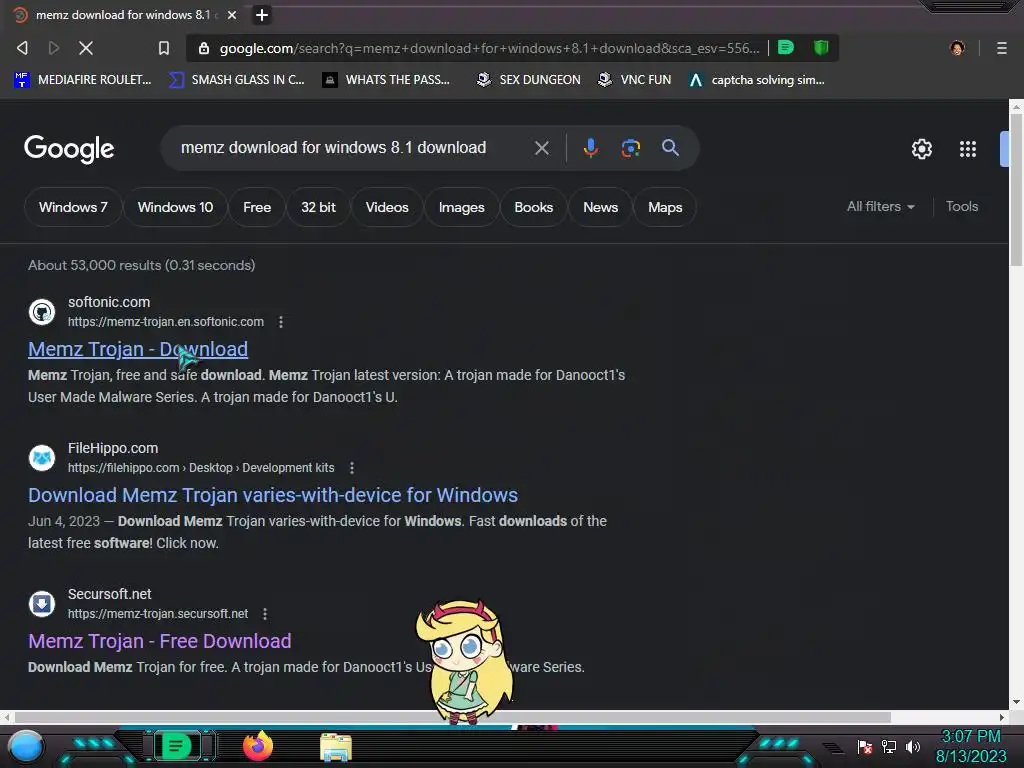Open the browser profile avatar
This screenshot has width=1024, height=768.
pyautogui.click(x=957, y=48)
